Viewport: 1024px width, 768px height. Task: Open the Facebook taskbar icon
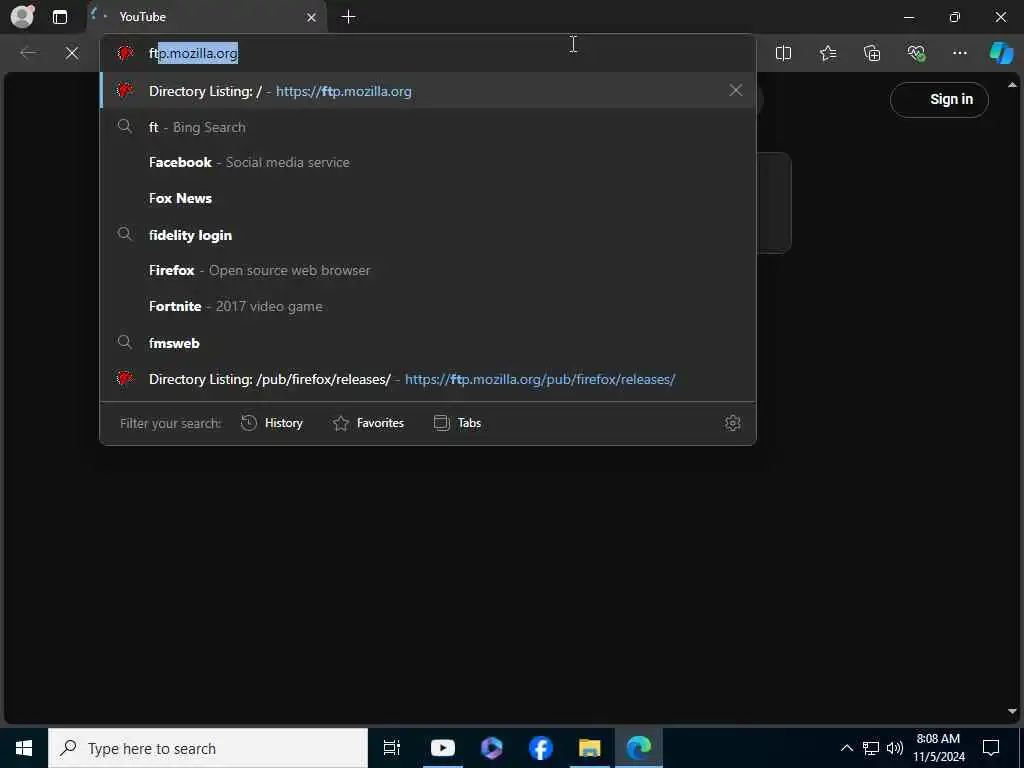point(541,748)
